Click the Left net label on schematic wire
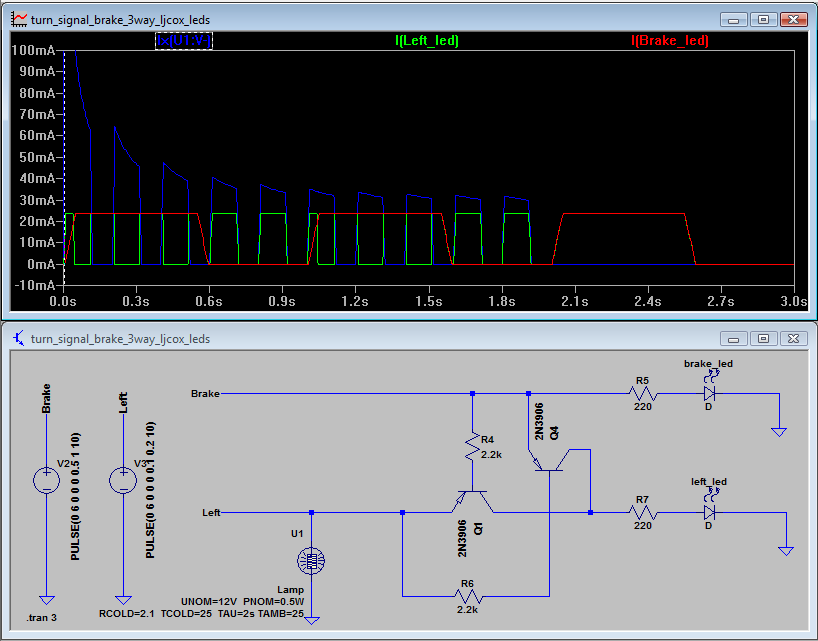The image size is (818, 641). pos(211,513)
